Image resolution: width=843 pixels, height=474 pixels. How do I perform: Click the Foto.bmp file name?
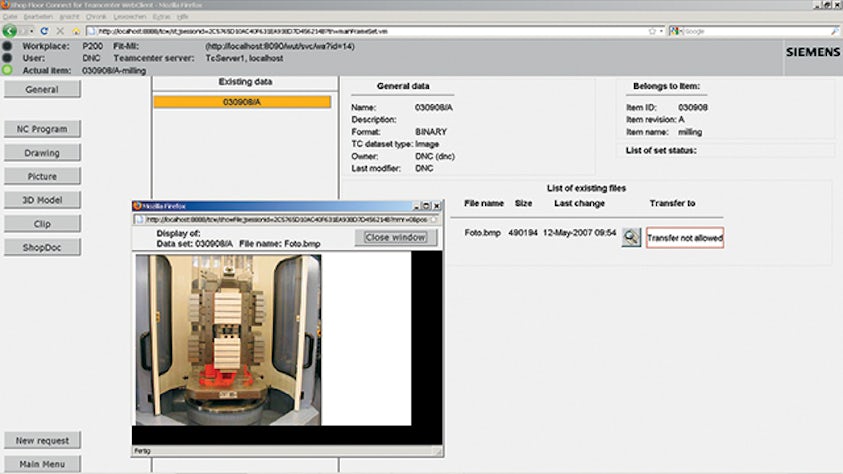pos(482,233)
